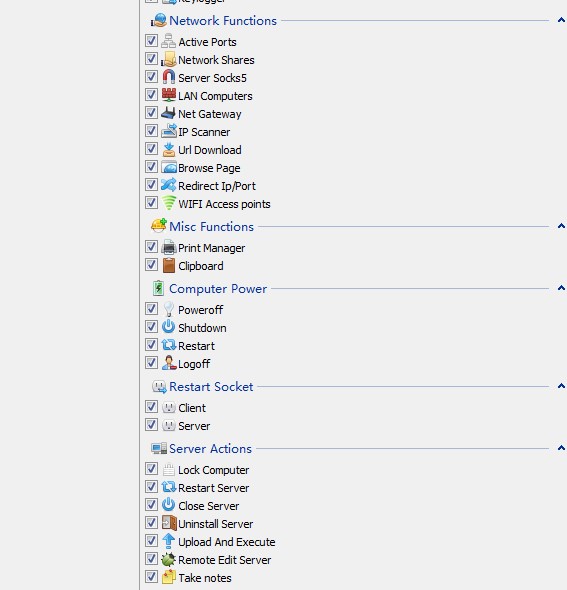
Task: Uncheck the Logoff checkbox
Action: pos(151,363)
